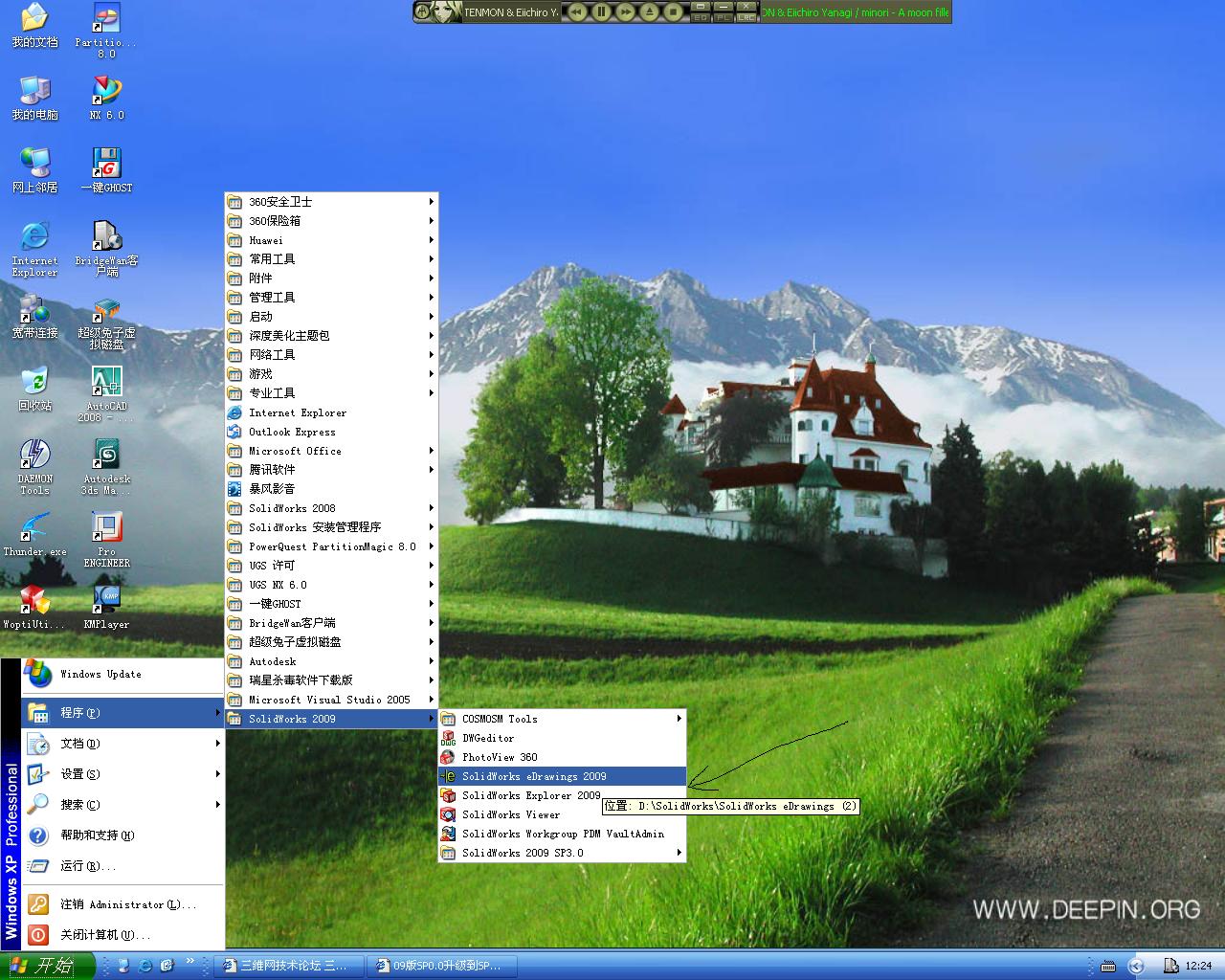Select the AutoCAD 2008 desktop shortcut
1225x980 pixels.
click(106, 394)
